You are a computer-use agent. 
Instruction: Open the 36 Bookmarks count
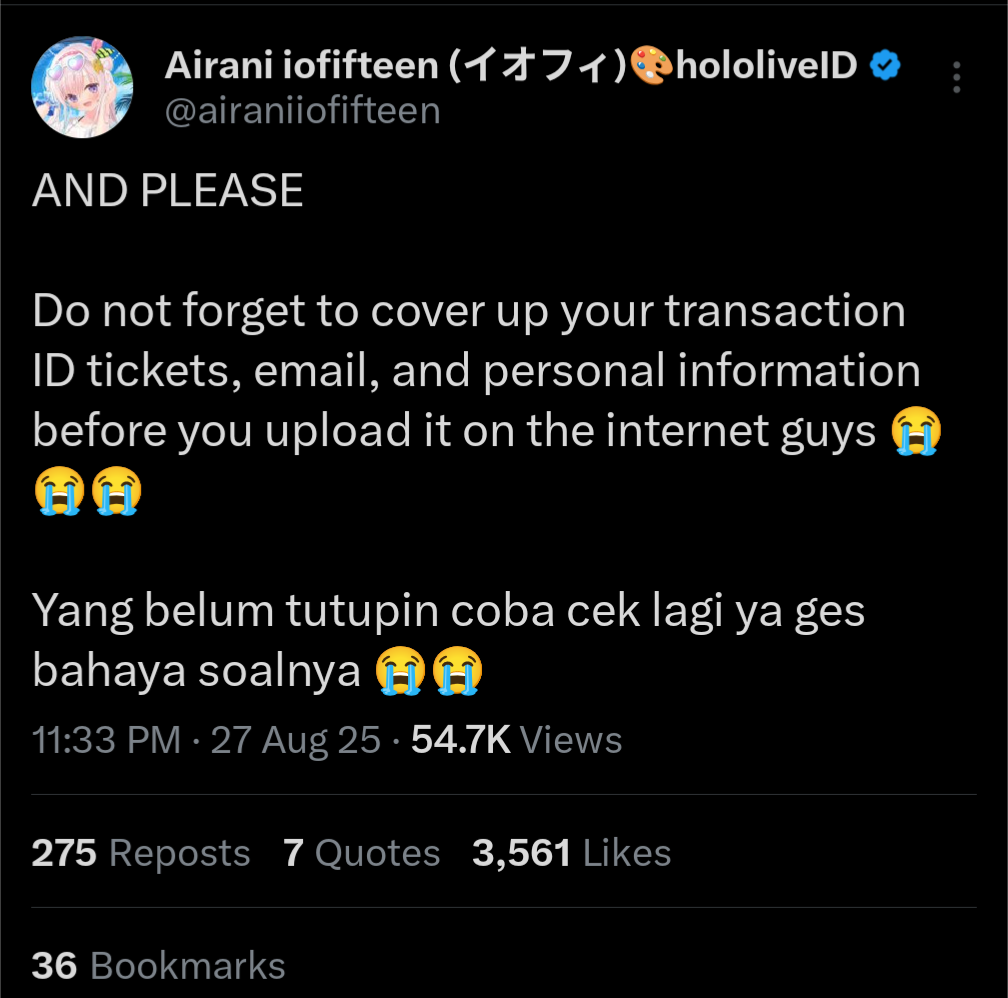tap(158, 965)
